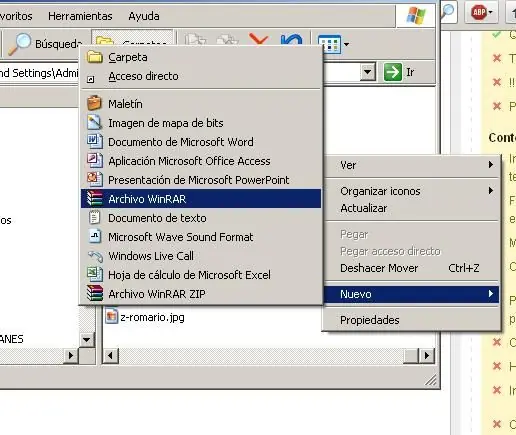The height and width of the screenshot is (435, 516).
Task: Open the Views dropdown arrow
Action: (x=346, y=44)
